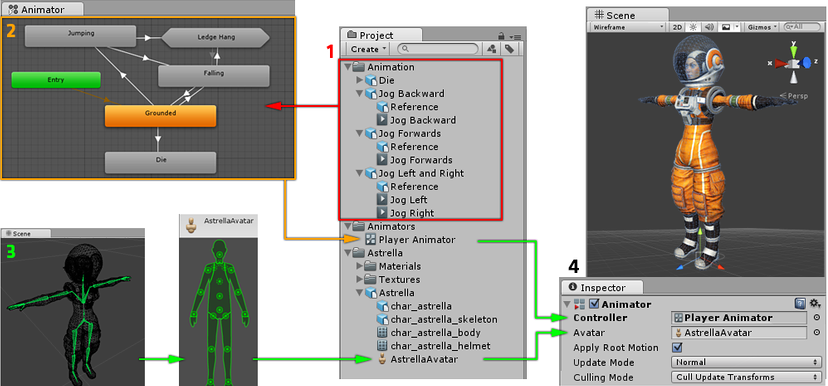Image resolution: width=828 pixels, height=386 pixels.
Task: Select the Jog Left clip icon
Action: pyautogui.click(x=382, y=200)
